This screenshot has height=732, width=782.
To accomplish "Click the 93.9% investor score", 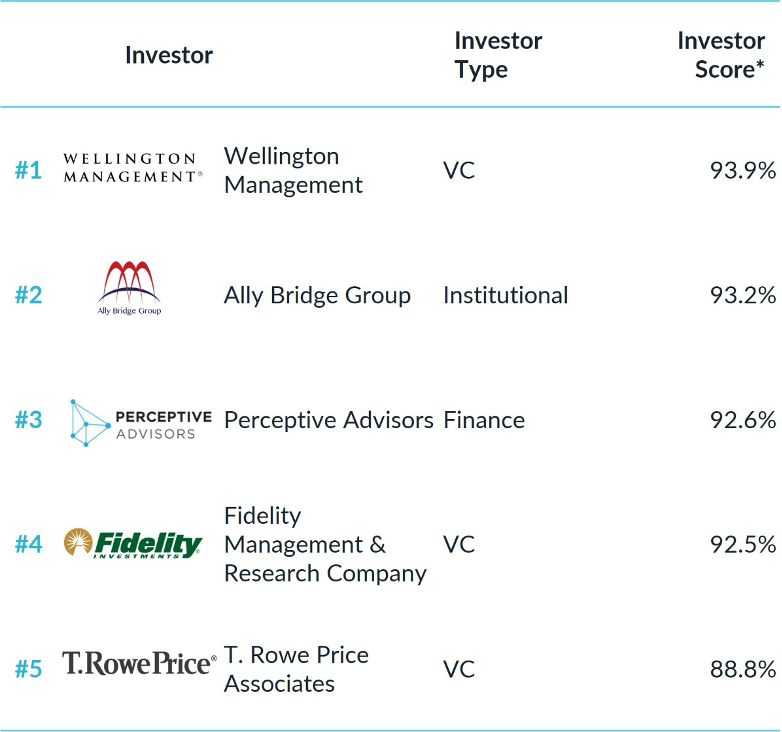I will pyautogui.click(x=742, y=170).
